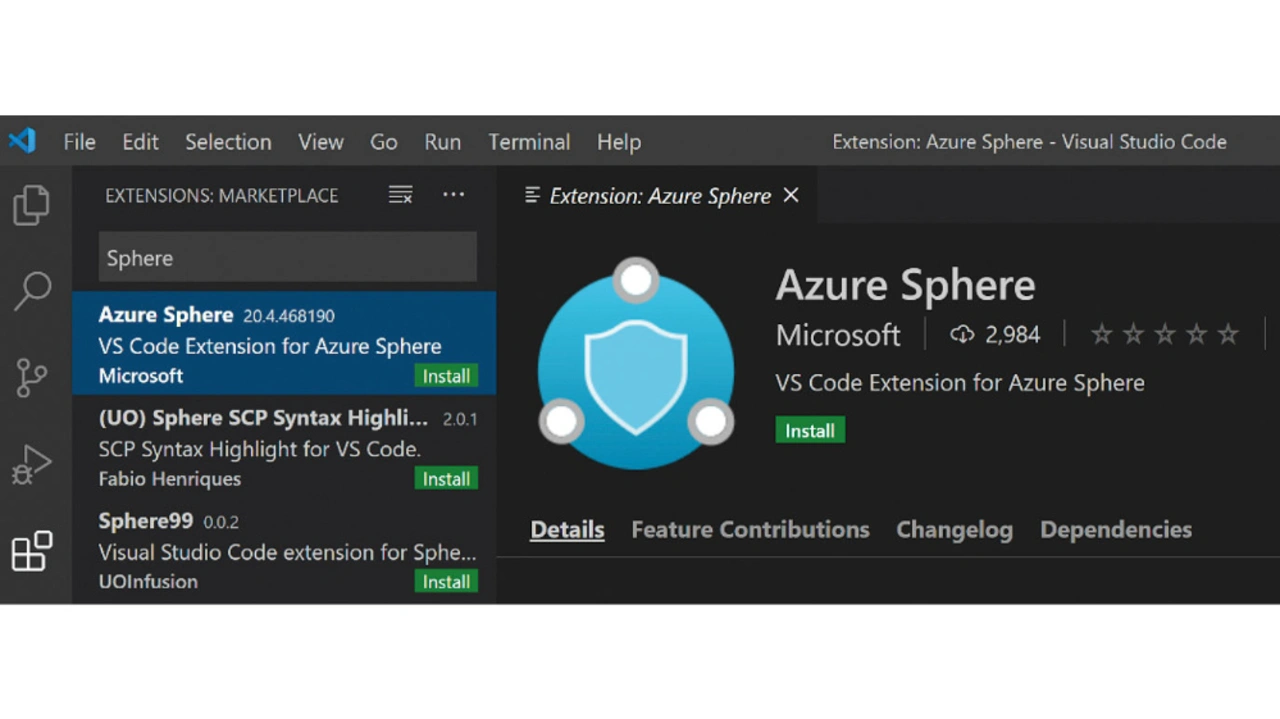The width and height of the screenshot is (1280, 719).
Task: Click the Fabio Henriques publisher name
Action: 170,479
